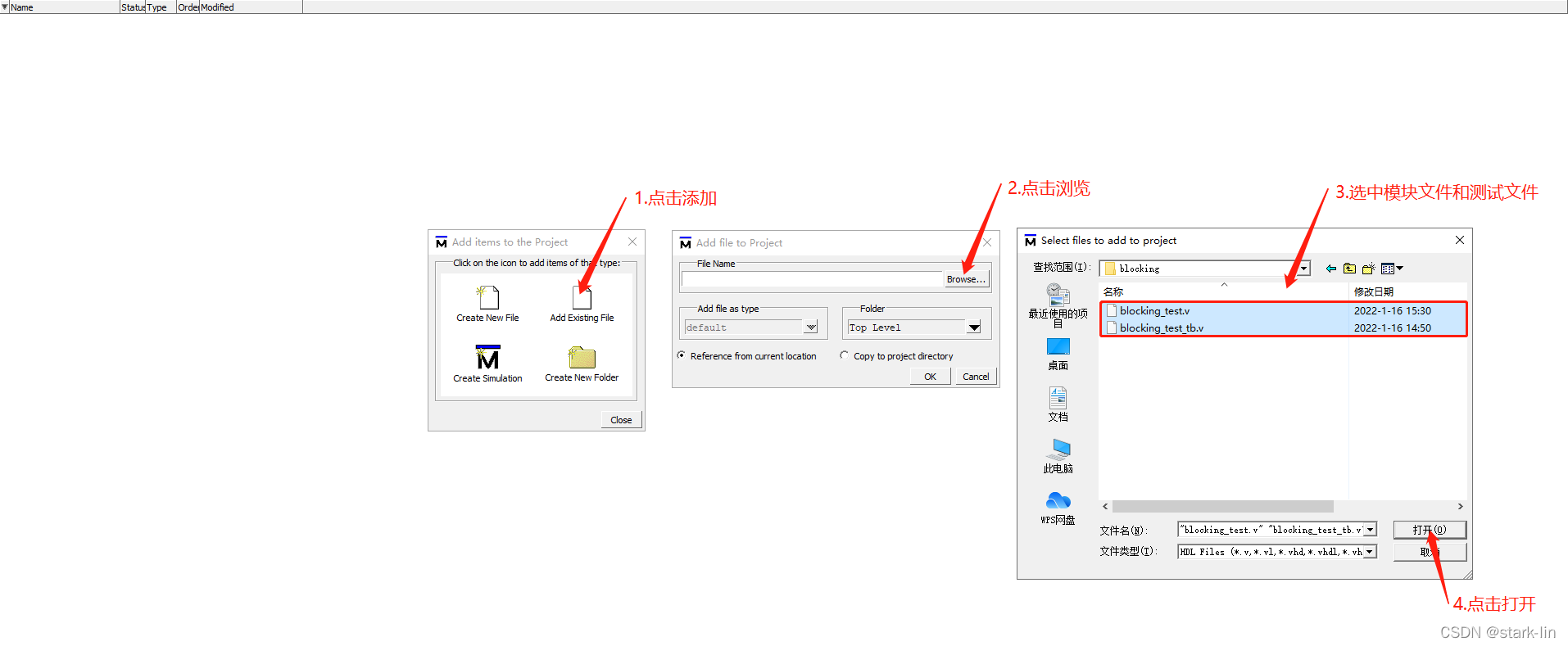Click date 2022-1-16 15:30

pos(1392,310)
